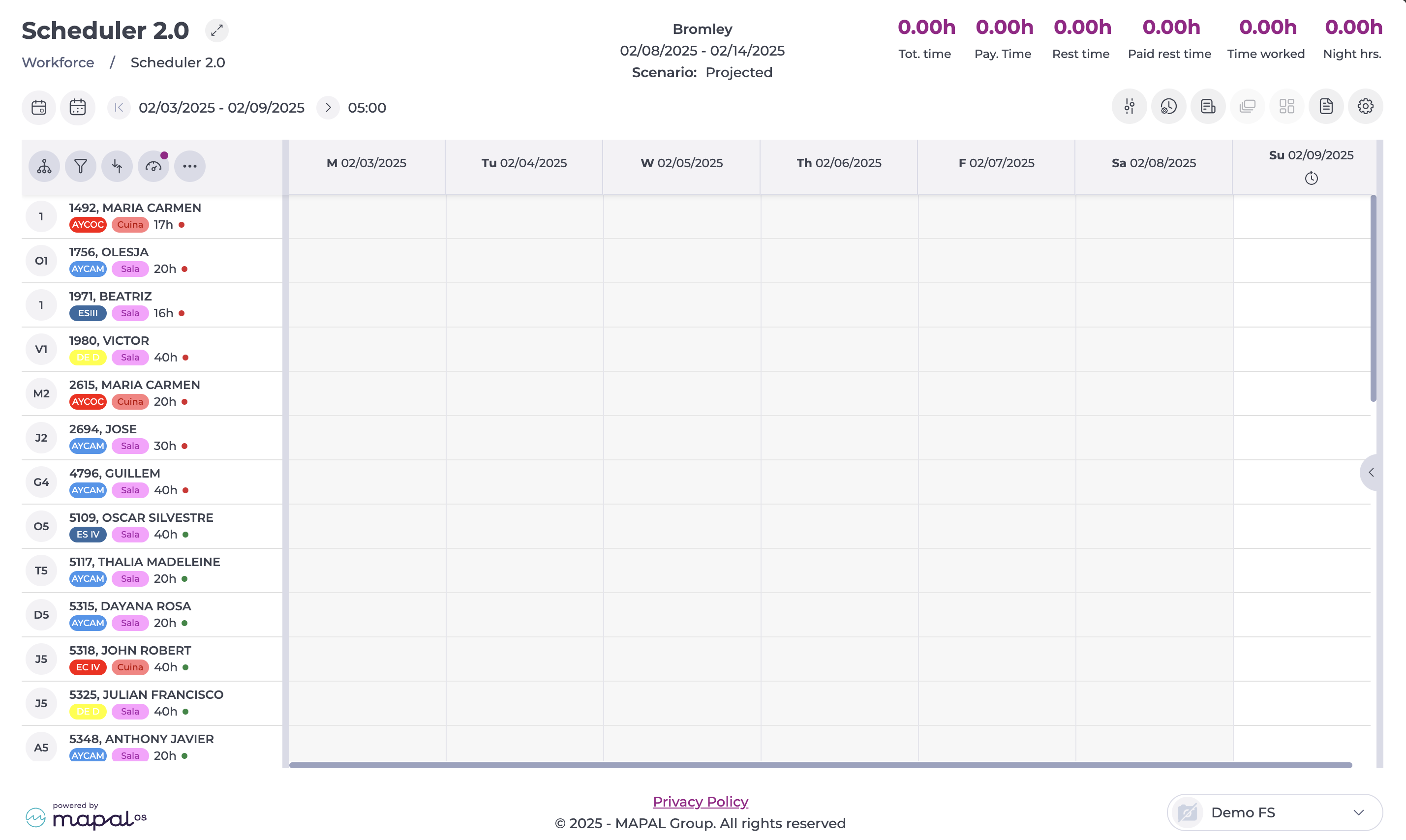1406x840 pixels.
Task: Collapse the right side panel with the chevron
Action: 1371,473
